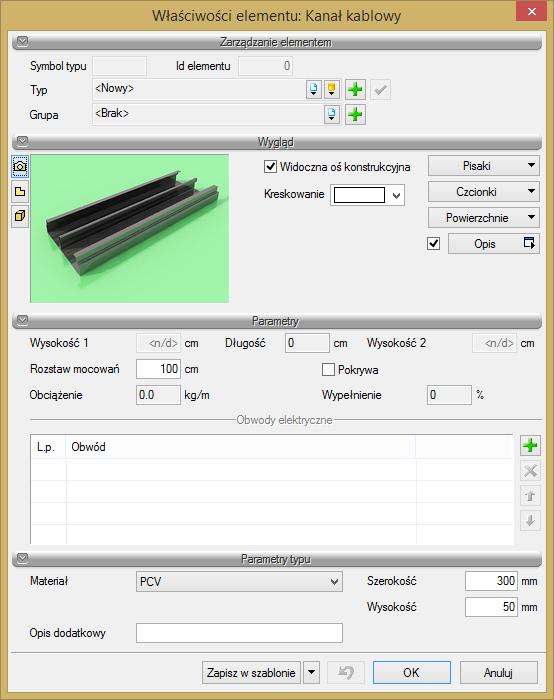This screenshot has width=554, height=700.
Task: Open the yellow type template icon next to Typ
Action: [332, 89]
